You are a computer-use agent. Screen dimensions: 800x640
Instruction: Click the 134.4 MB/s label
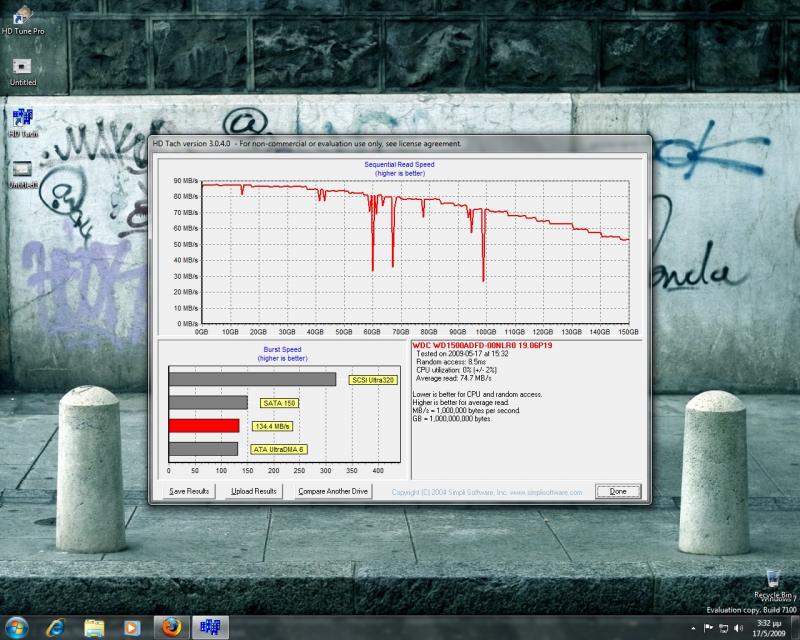tap(272, 426)
